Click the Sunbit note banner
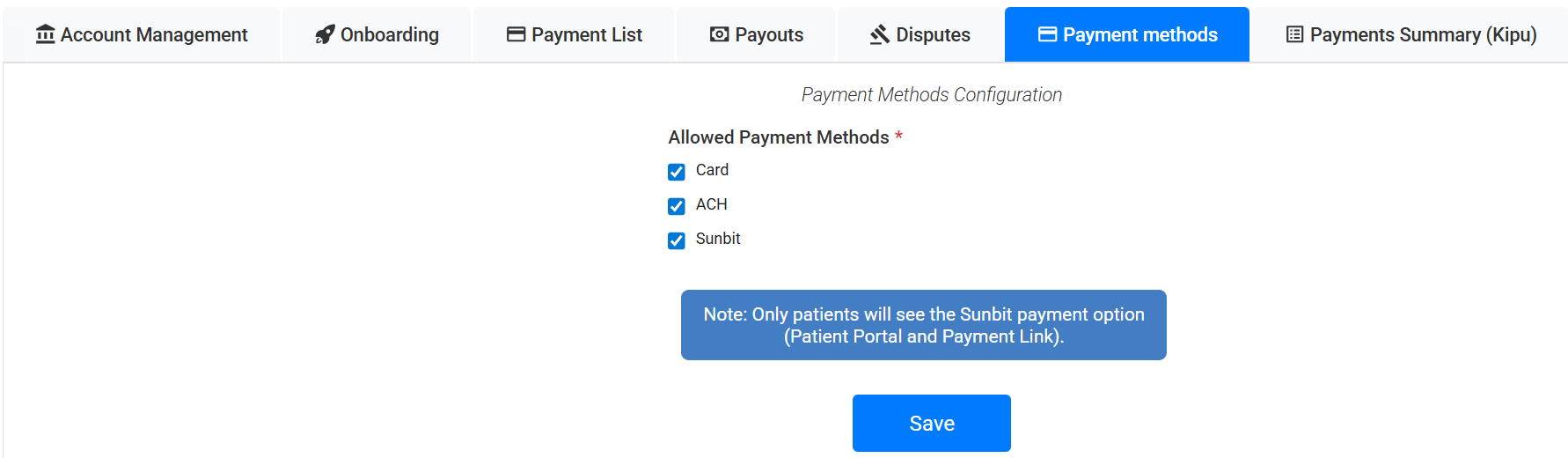This screenshot has width=1568, height=458. 923,325
